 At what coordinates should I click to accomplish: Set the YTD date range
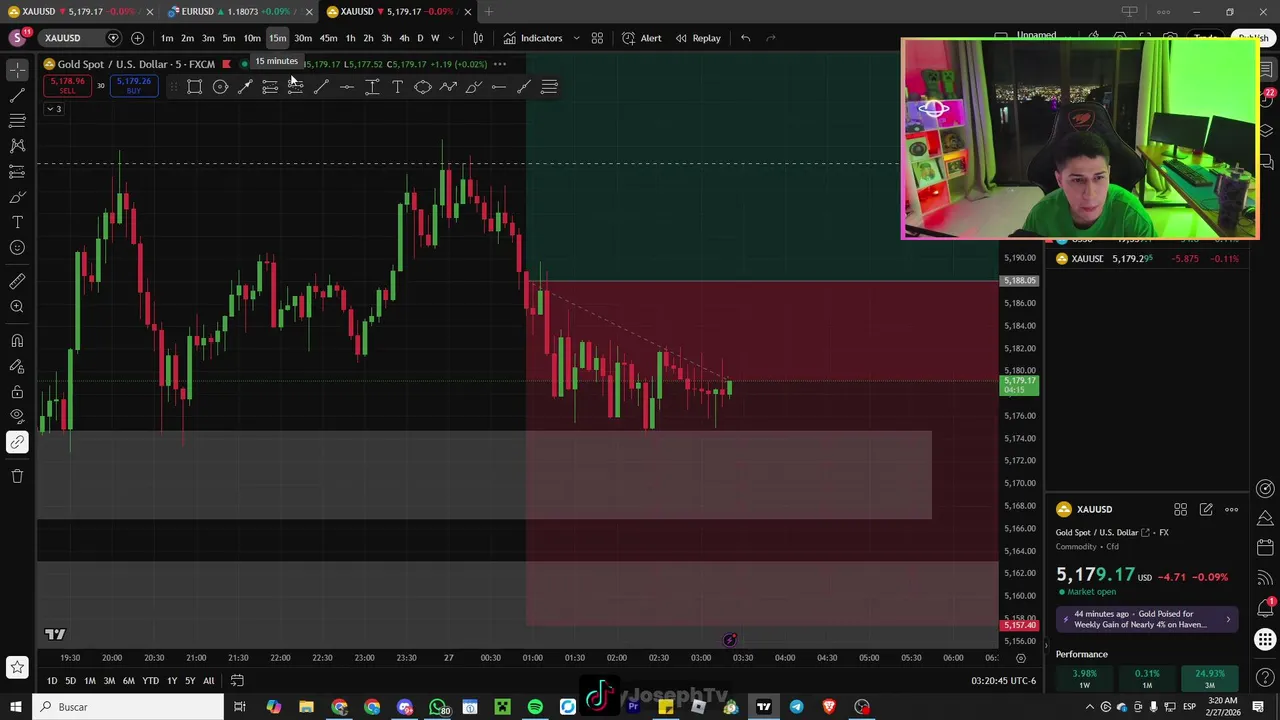[150, 681]
